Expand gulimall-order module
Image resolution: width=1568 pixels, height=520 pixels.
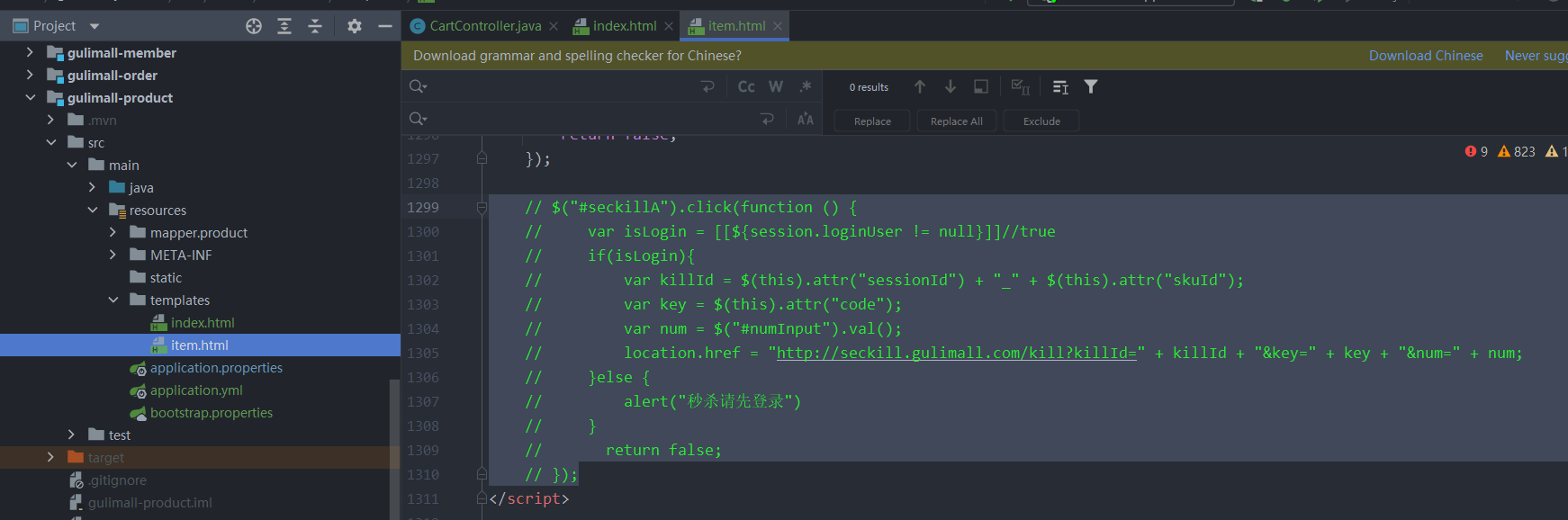click(x=30, y=75)
